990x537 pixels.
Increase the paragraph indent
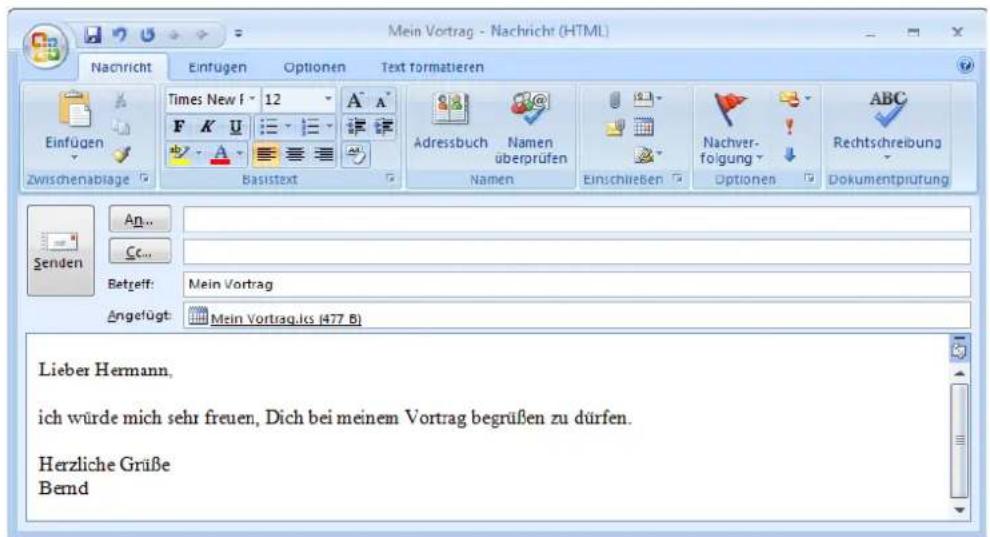pyautogui.click(x=383, y=127)
